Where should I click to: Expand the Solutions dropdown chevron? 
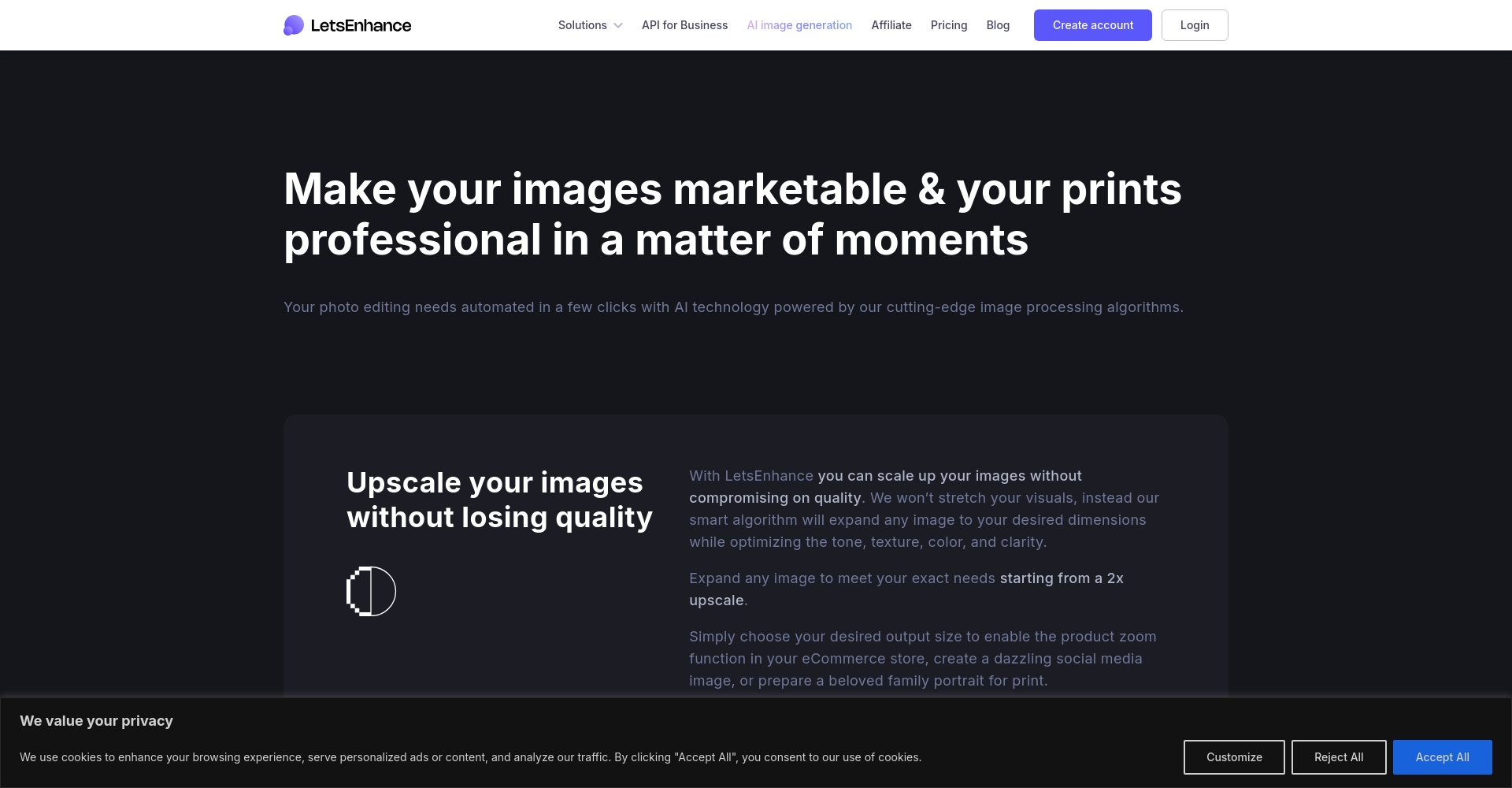(618, 25)
